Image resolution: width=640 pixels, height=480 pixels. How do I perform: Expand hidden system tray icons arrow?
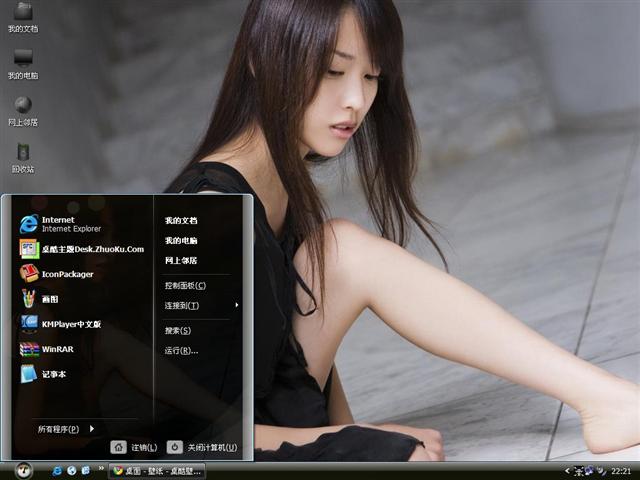pos(567,471)
